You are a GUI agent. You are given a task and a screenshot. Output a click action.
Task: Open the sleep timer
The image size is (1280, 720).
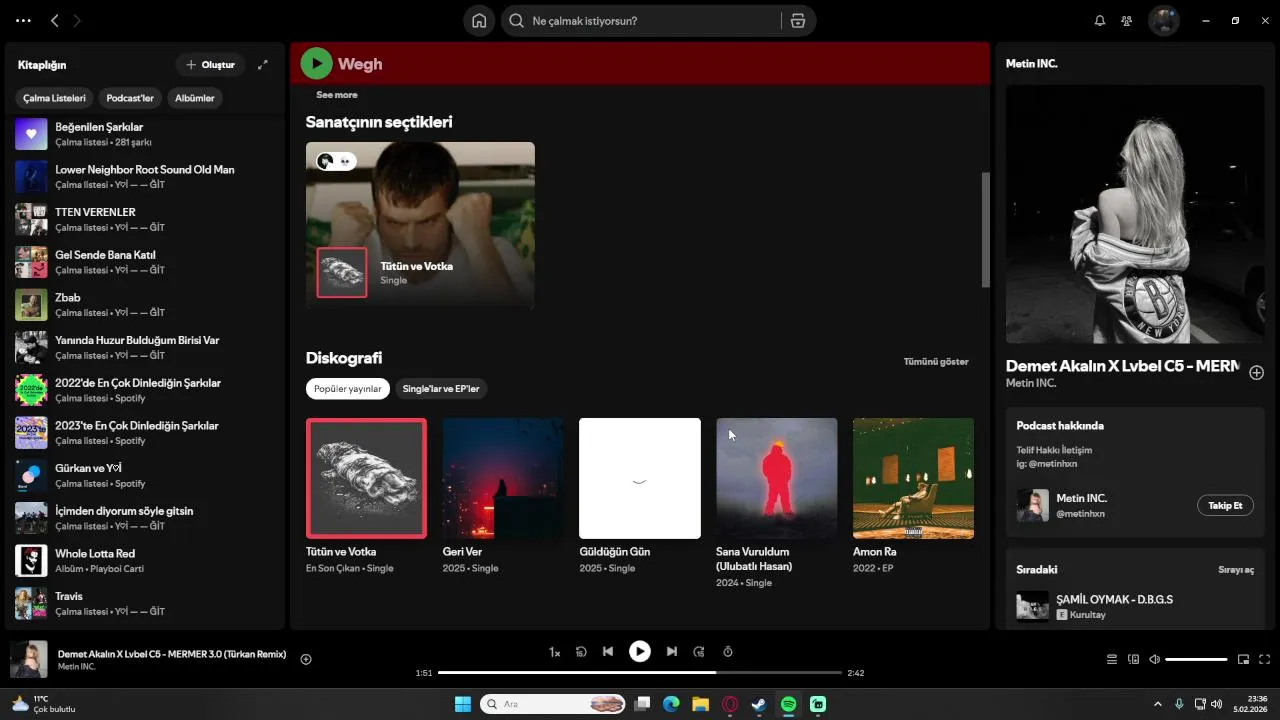click(x=728, y=652)
